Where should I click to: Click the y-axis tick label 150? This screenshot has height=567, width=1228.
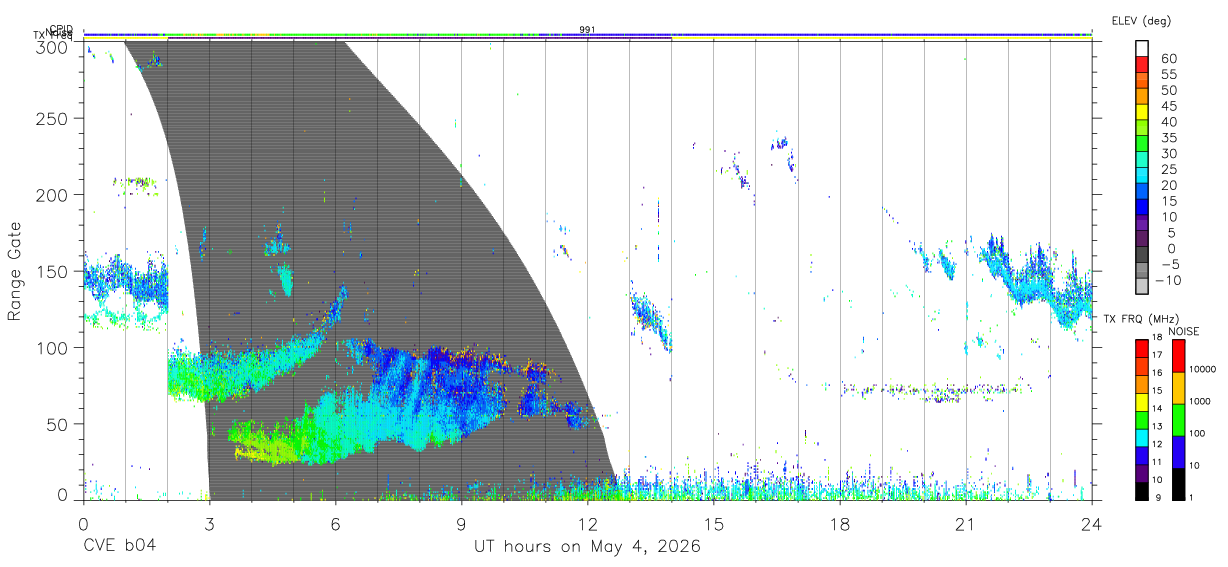click(x=53, y=271)
